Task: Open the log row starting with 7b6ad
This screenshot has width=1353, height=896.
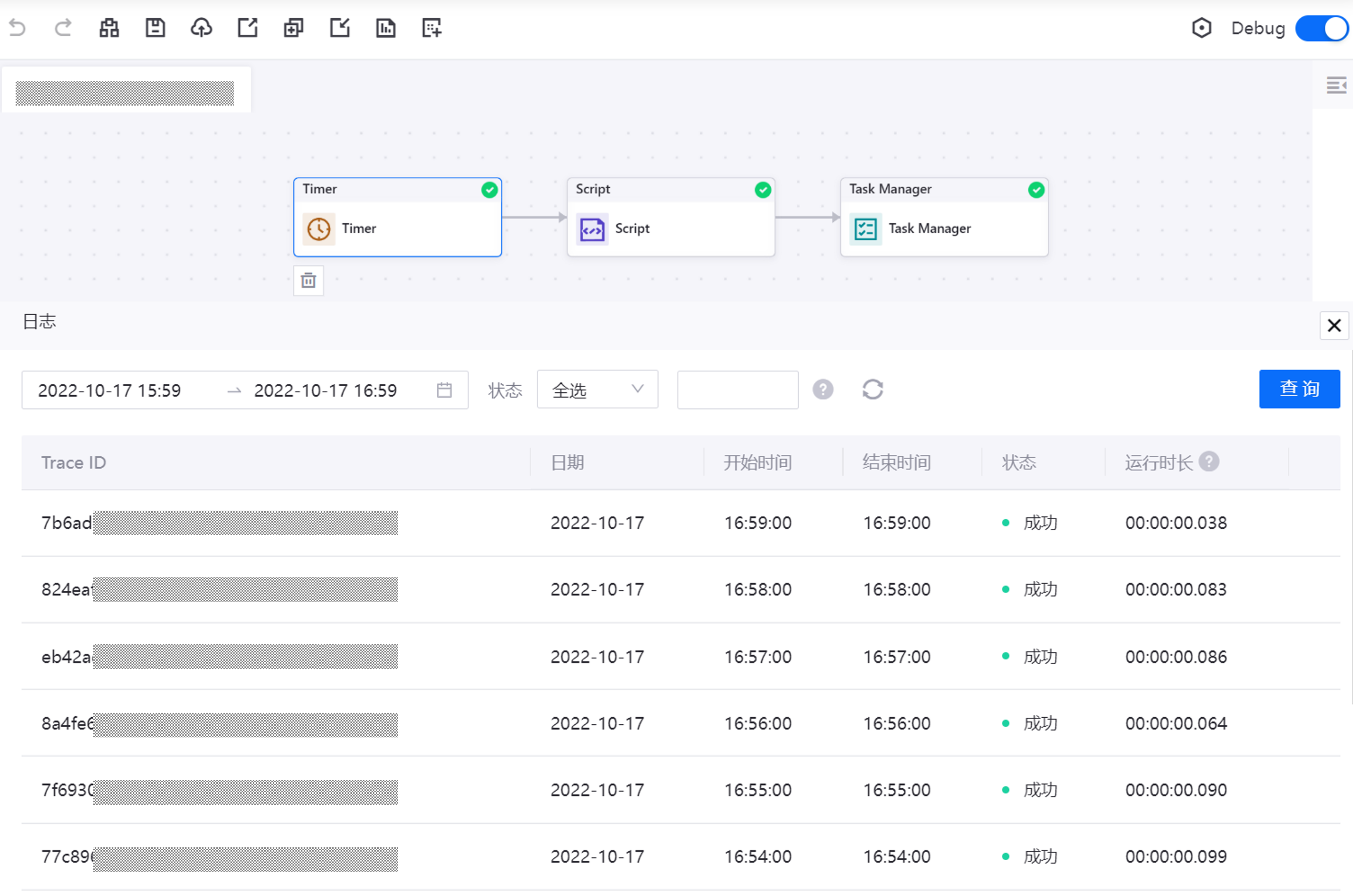Action: click(x=66, y=523)
